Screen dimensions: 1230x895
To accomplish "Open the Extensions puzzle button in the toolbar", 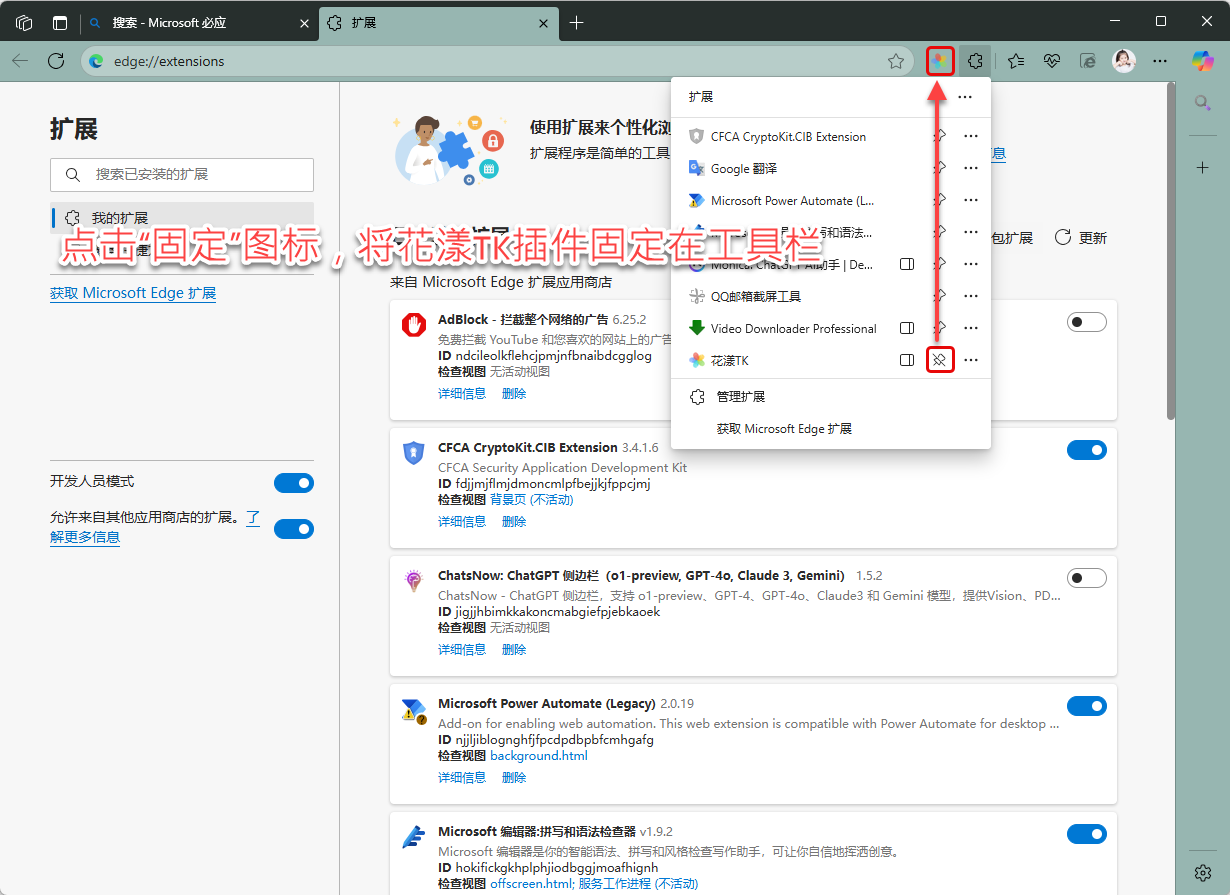I will pyautogui.click(x=975, y=61).
